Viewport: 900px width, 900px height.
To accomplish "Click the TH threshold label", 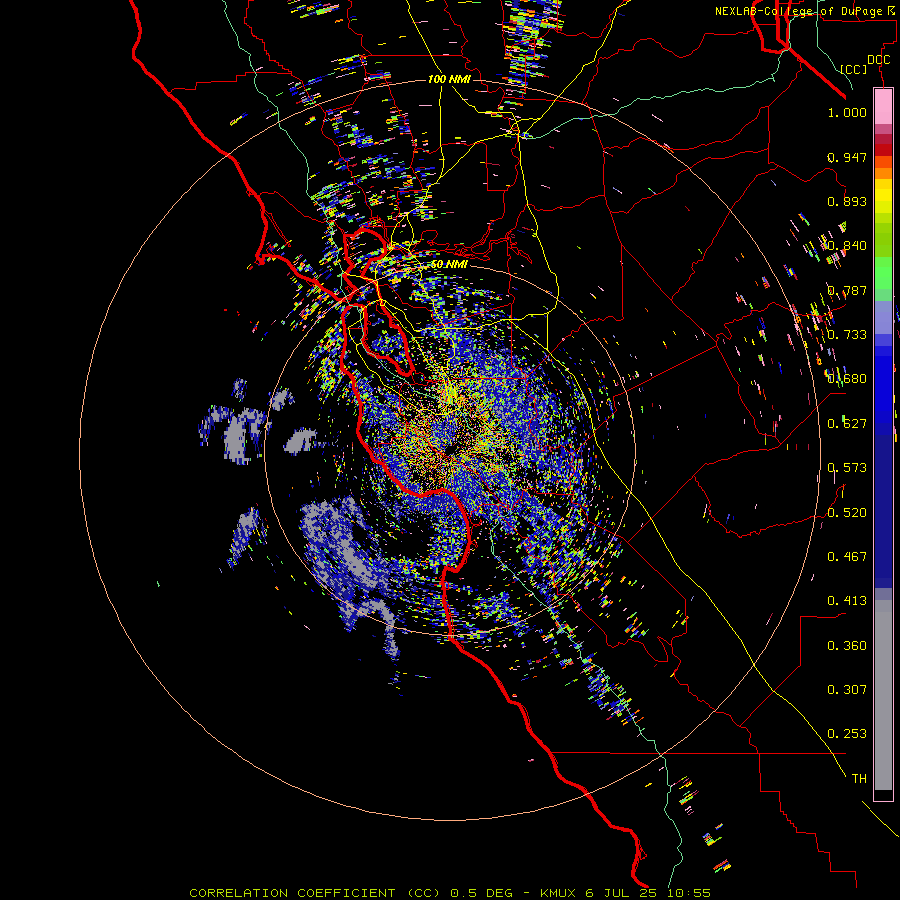I will [859, 779].
